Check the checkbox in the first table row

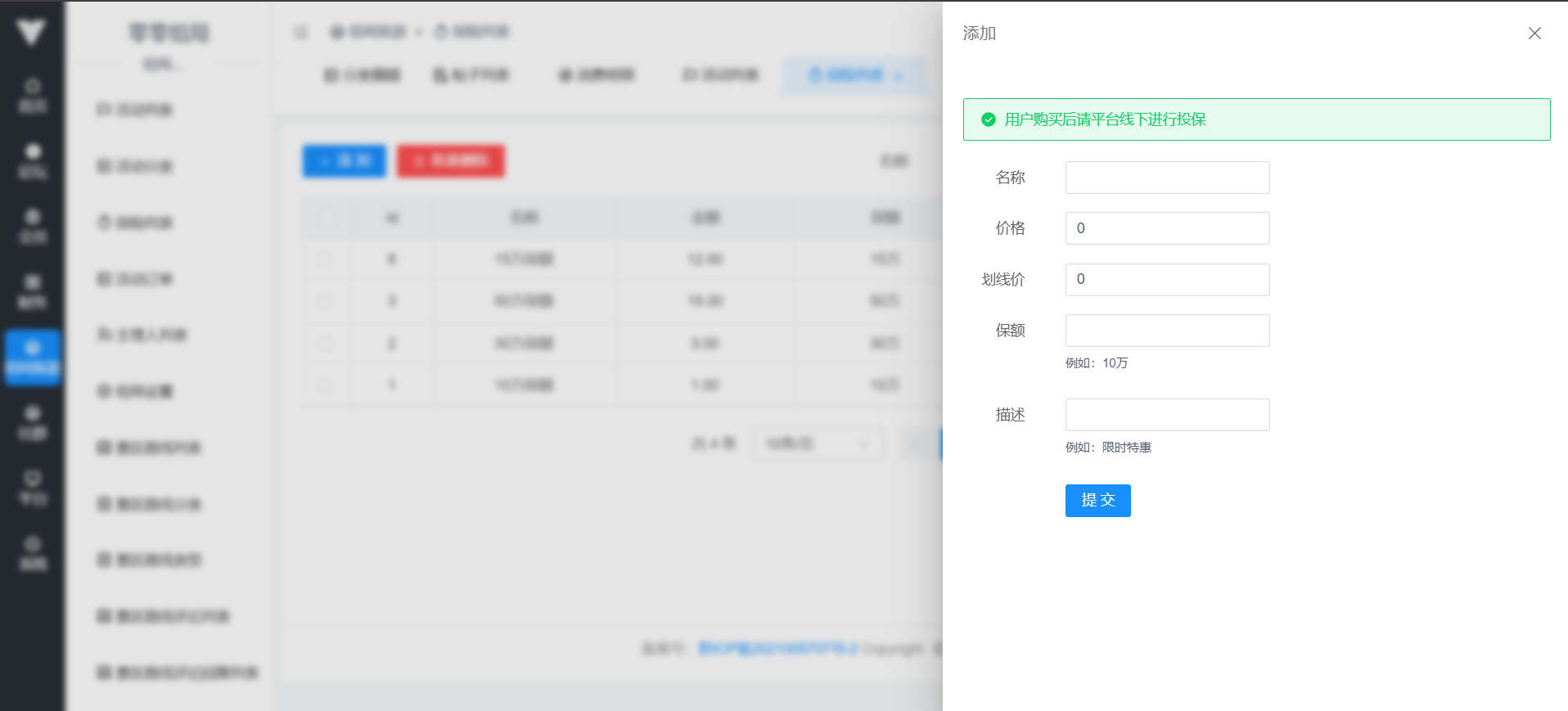pyautogui.click(x=325, y=259)
